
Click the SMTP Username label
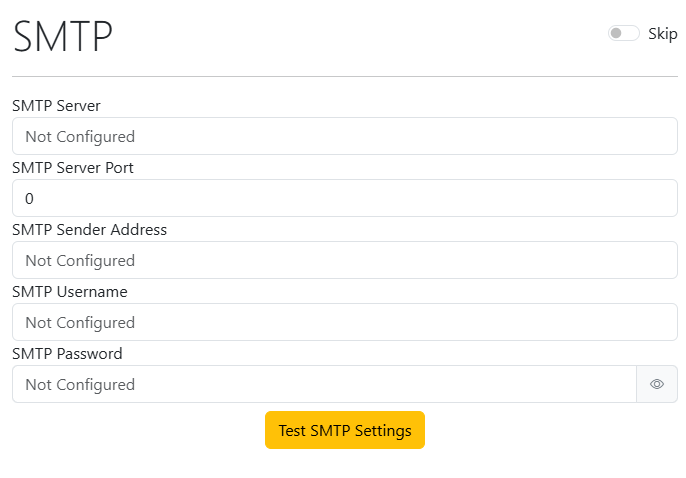69,291
